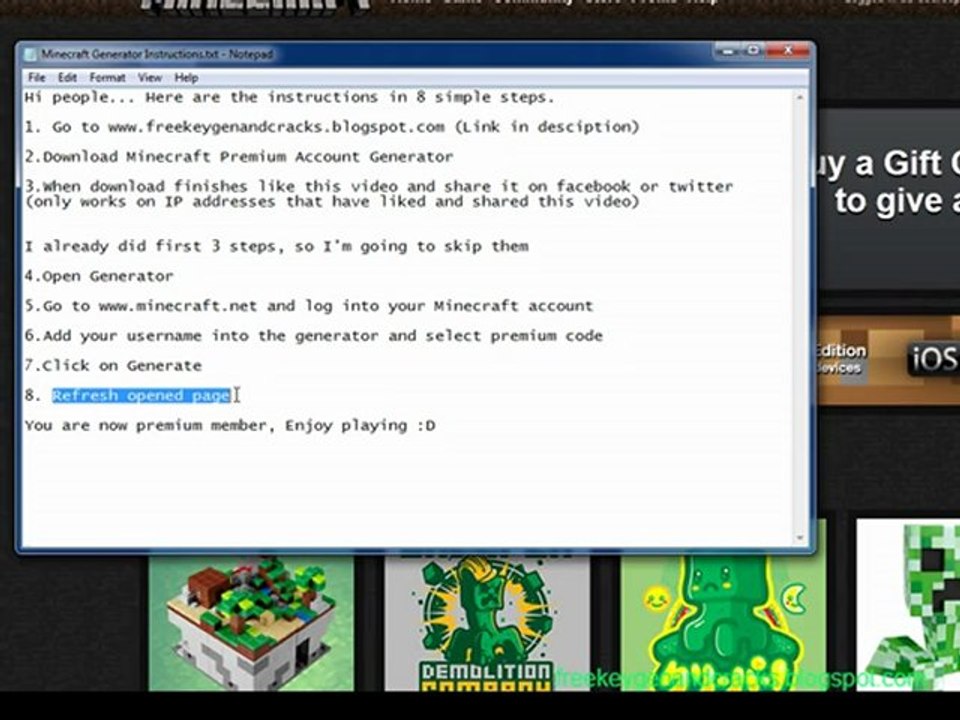Click the highlighted text 'Refresh opened page'
This screenshot has height=720, width=960.
[x=141, y=396]
